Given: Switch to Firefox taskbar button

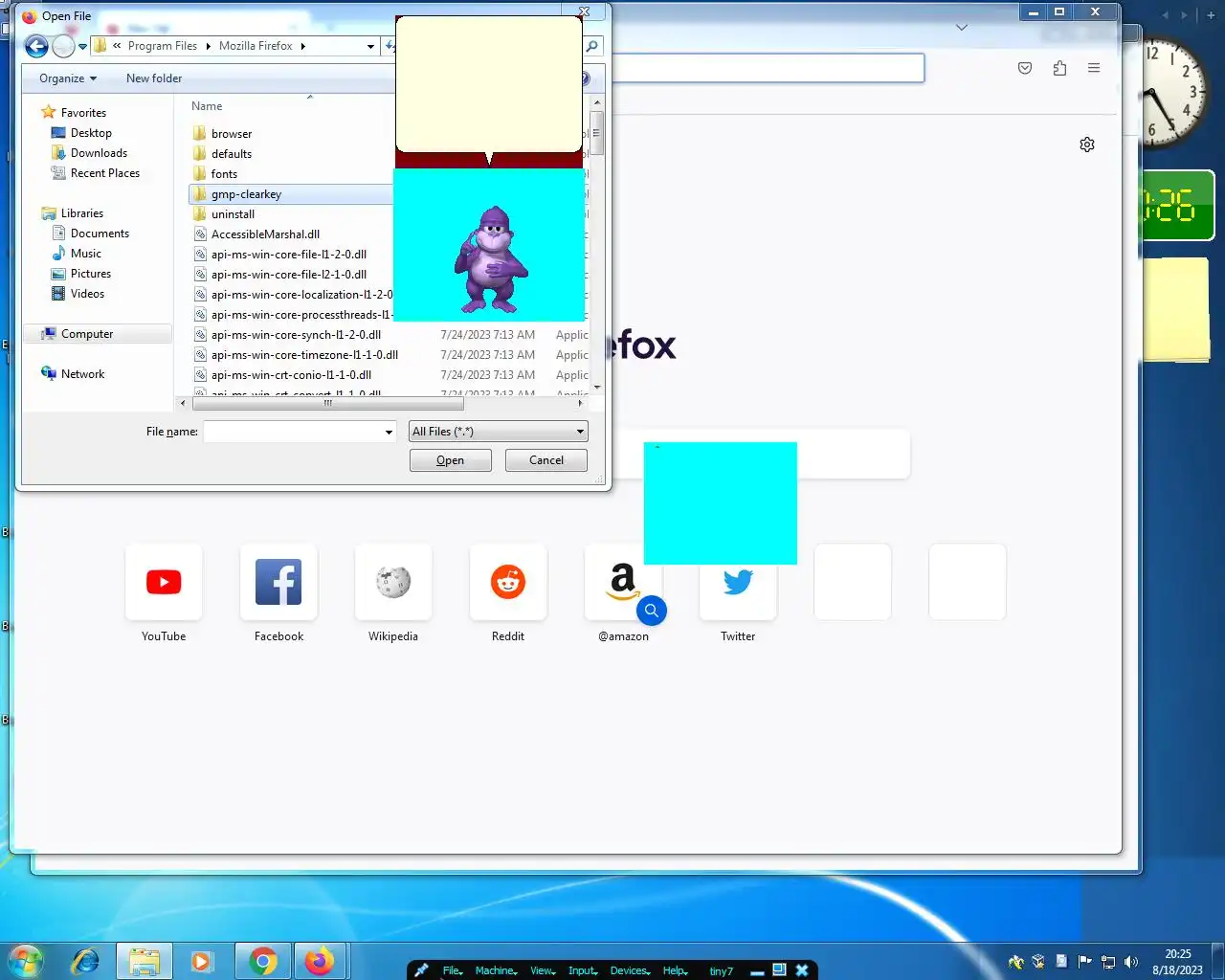Looking at the screenshot, I should [319, 960].
